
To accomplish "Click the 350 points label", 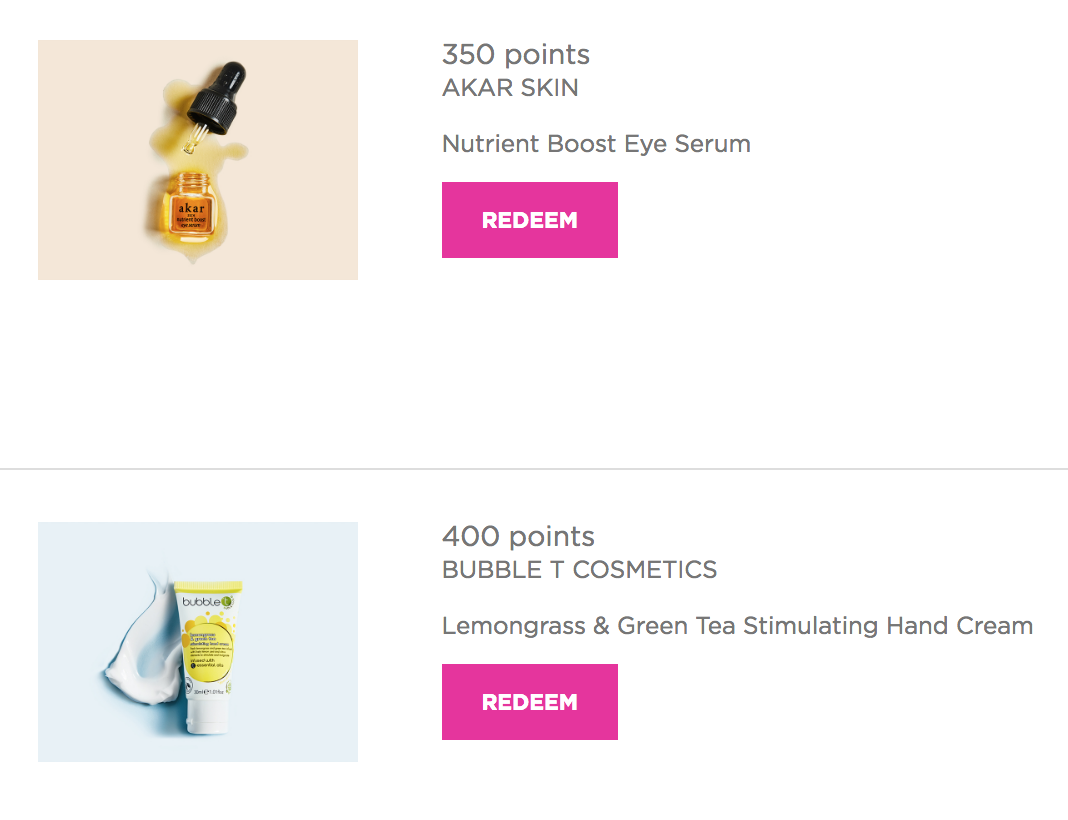I will (516, 54).
